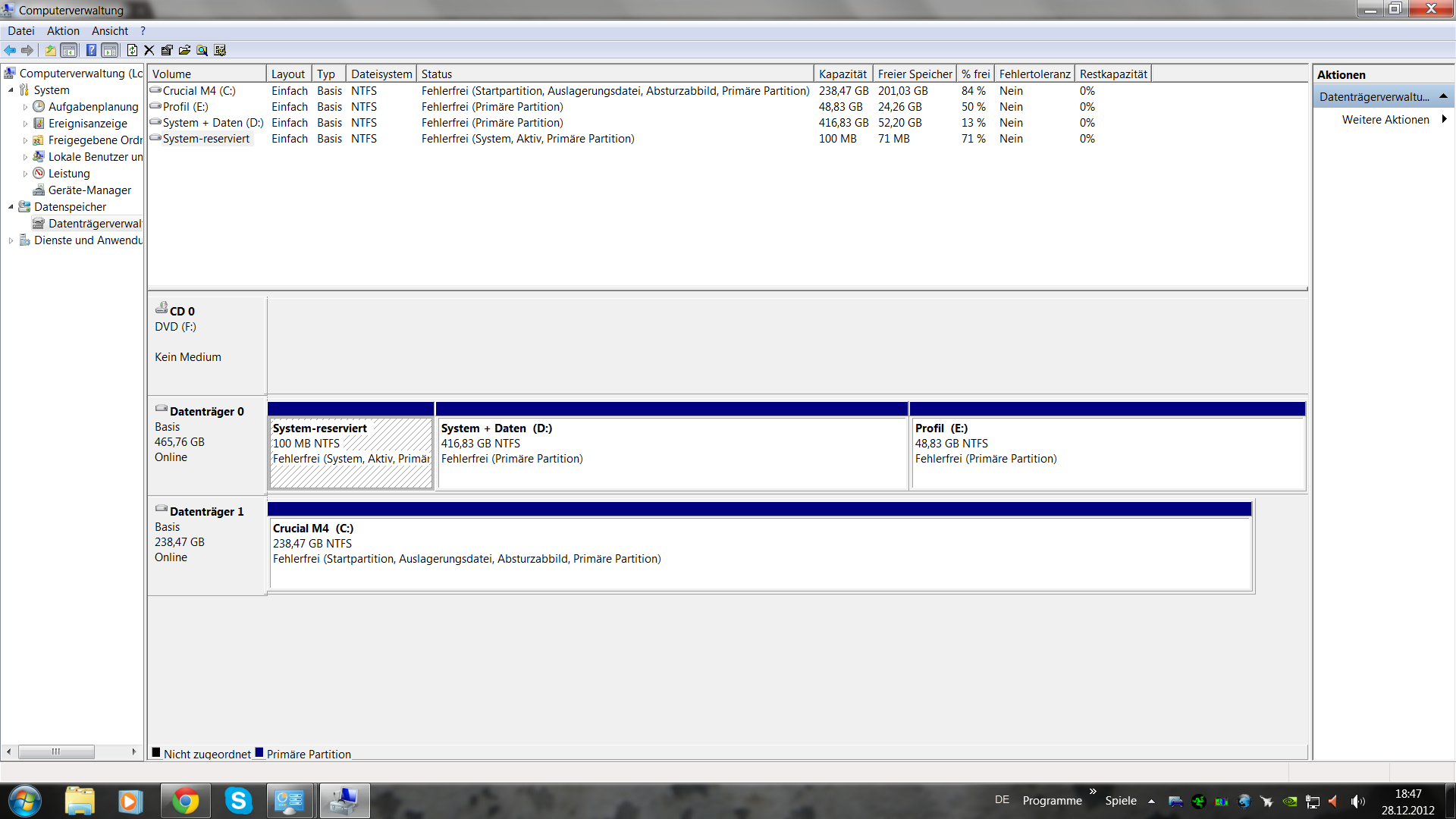Toggle the console tree pane button
This screenshot has height=819, width=1456.
click(x=69, y=50)
